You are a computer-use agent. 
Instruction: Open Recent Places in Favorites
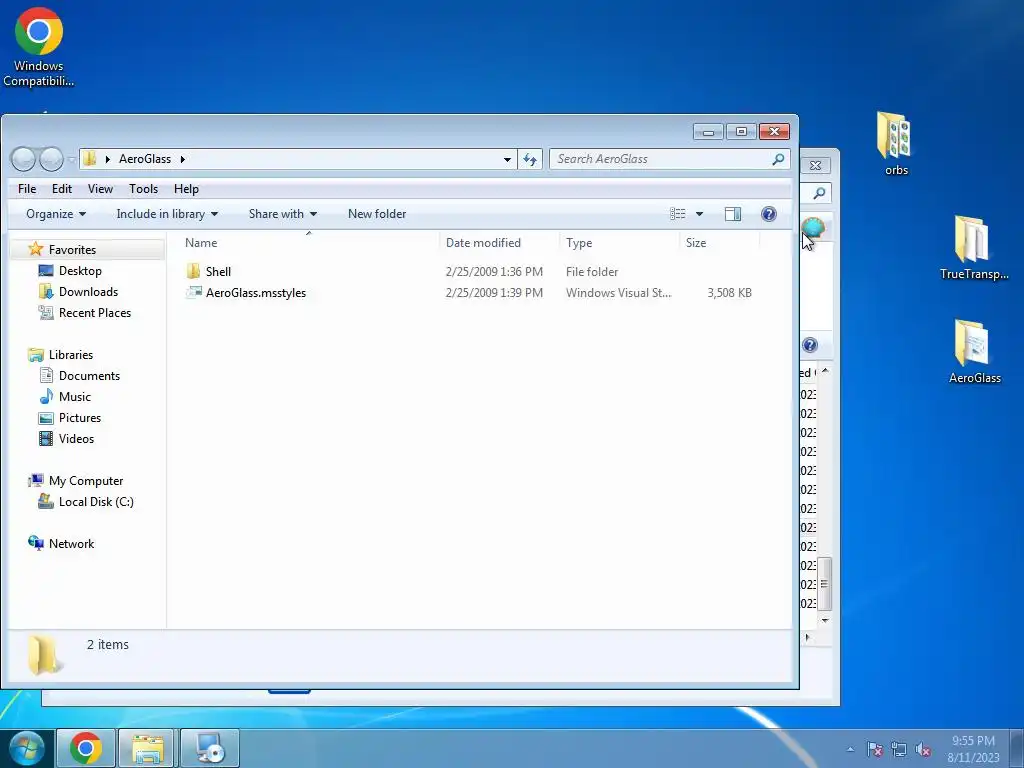click(x=95, y=312)
